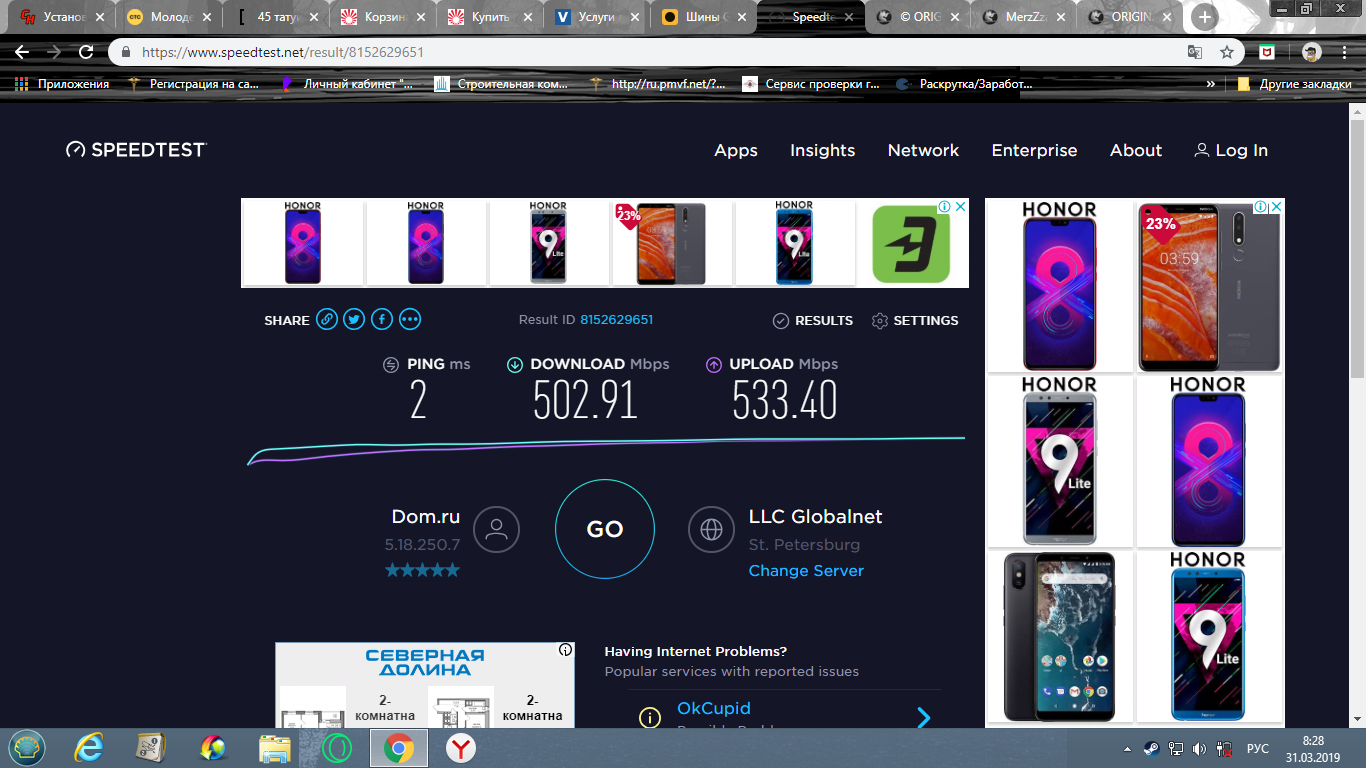The width and height of the screenshot is (1366, 768).
Task: Click the Dom.ru user profile icon
Action: [496, 529]
